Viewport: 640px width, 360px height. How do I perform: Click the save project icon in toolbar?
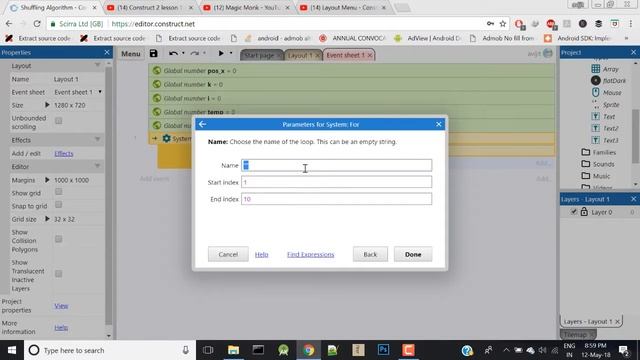point(153,53)
